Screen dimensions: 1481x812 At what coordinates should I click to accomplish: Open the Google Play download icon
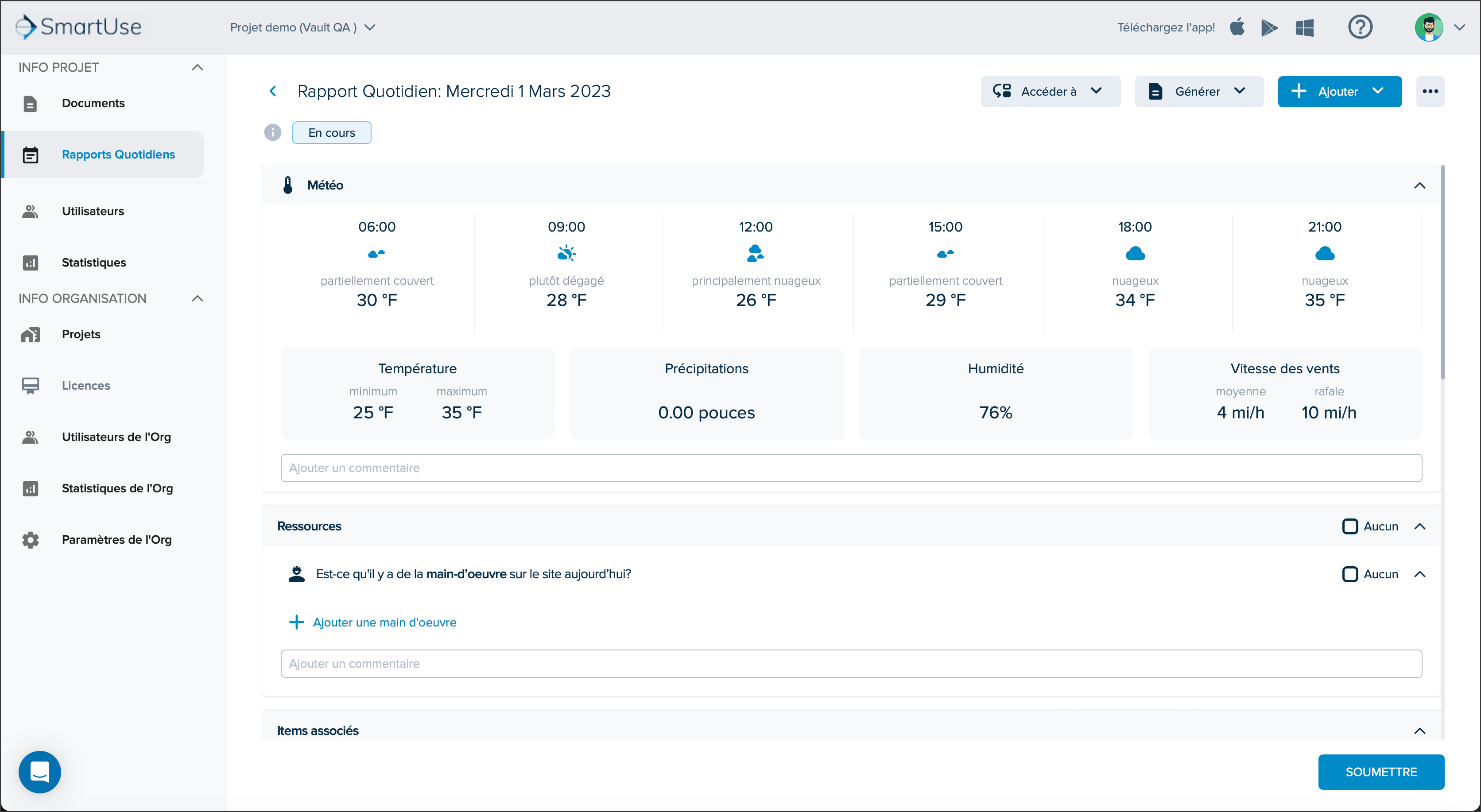click(1269, 27)
